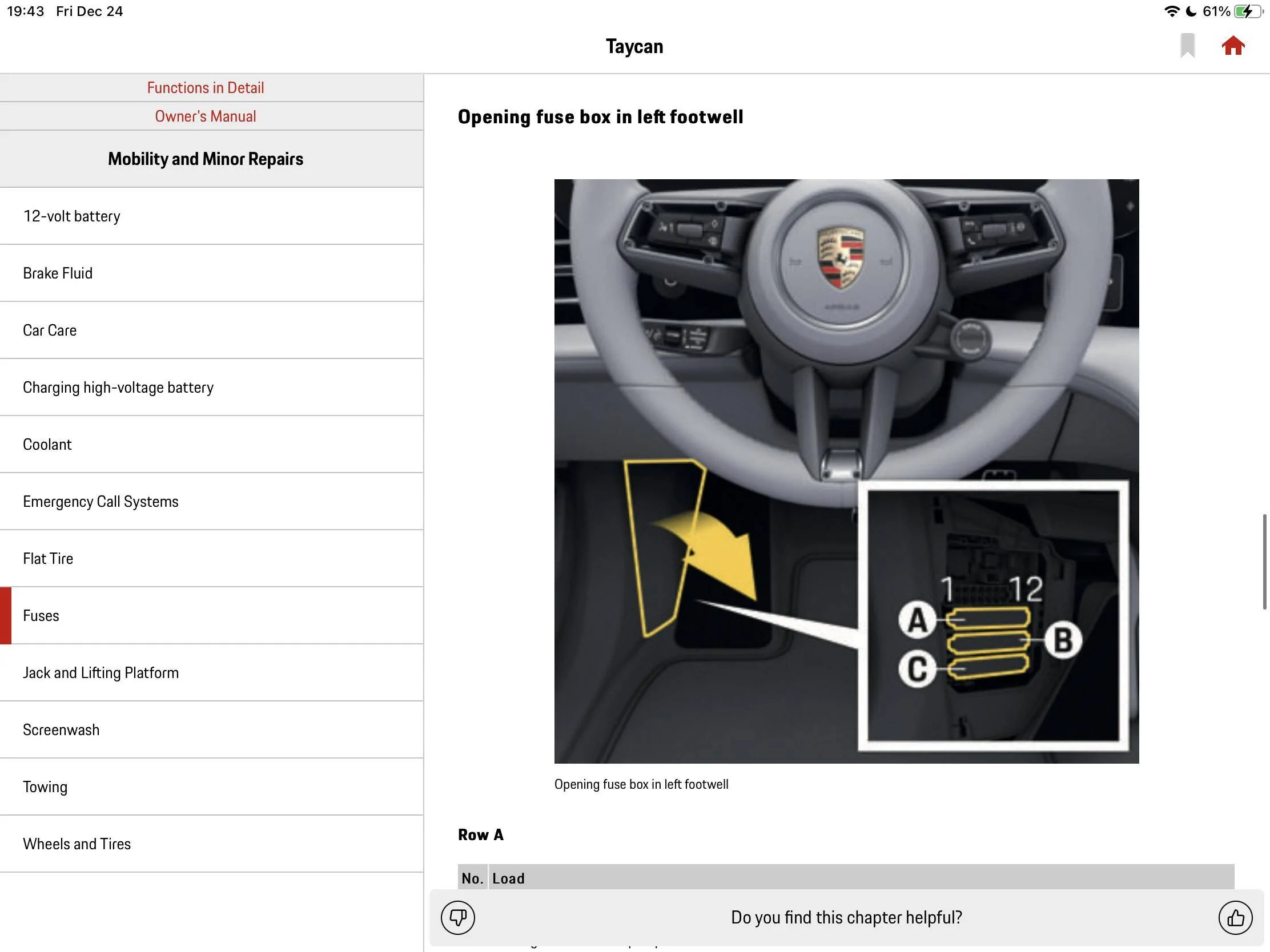Open Jack and Lifting Platform chapter
The width and height of the screenshot is (1270, 952).
tap(212, 672)
